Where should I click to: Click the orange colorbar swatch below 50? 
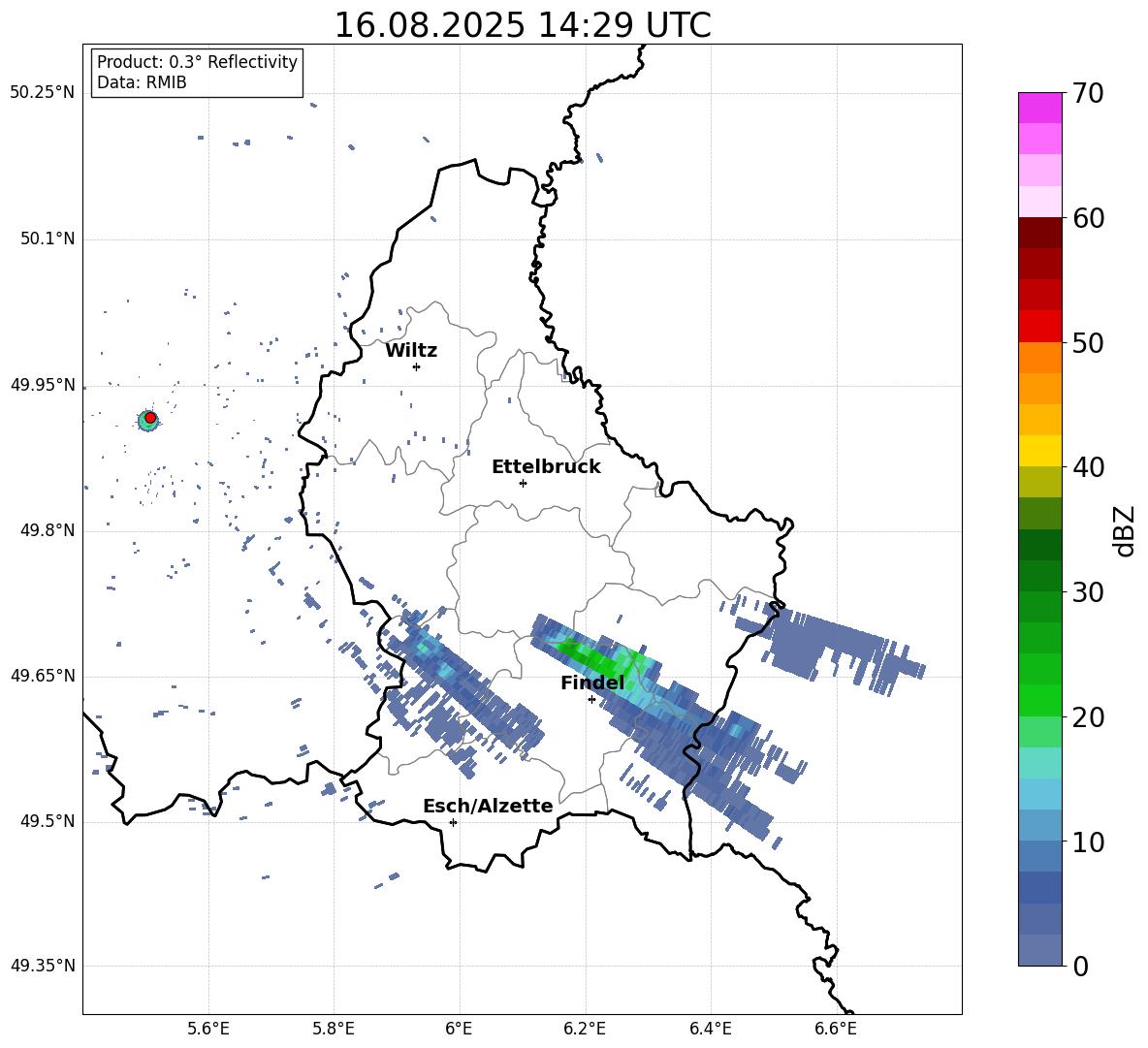1039,358
